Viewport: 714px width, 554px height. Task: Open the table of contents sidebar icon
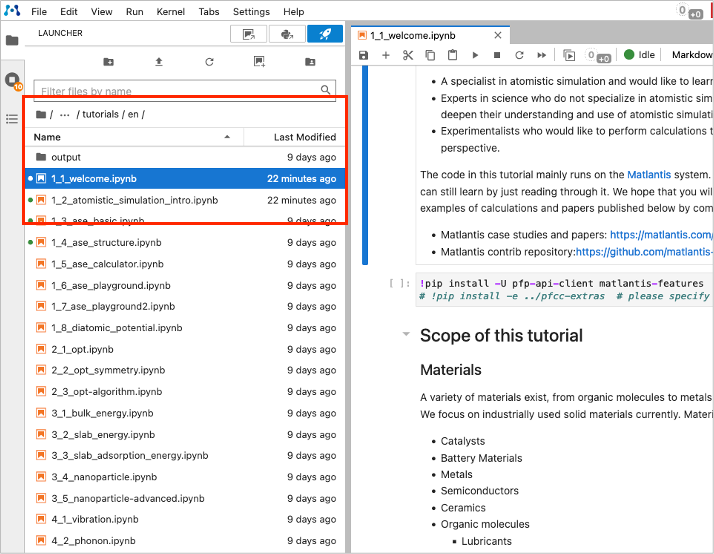12,118
